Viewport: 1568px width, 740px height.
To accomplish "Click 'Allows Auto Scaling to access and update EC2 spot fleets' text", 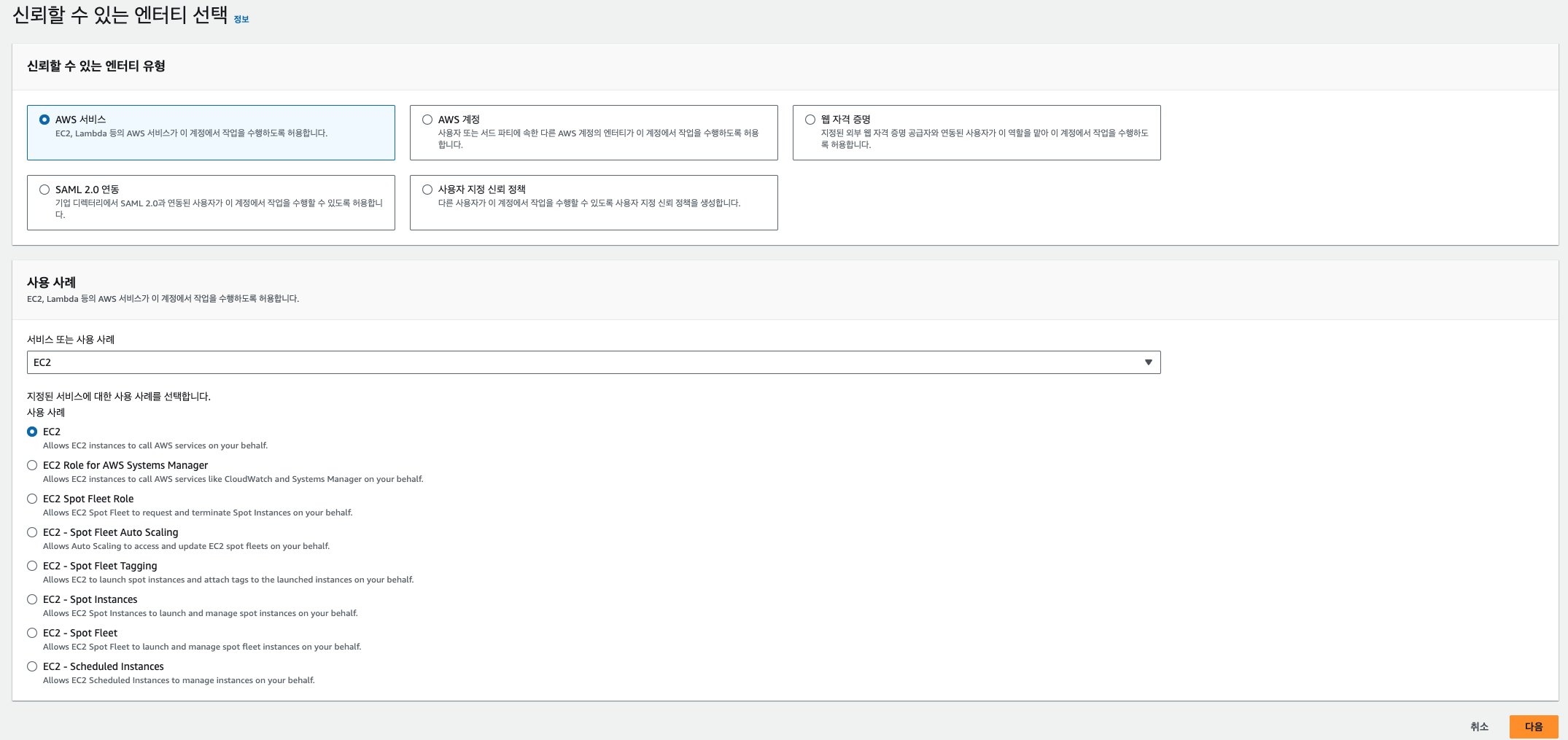I will (186, 546).
